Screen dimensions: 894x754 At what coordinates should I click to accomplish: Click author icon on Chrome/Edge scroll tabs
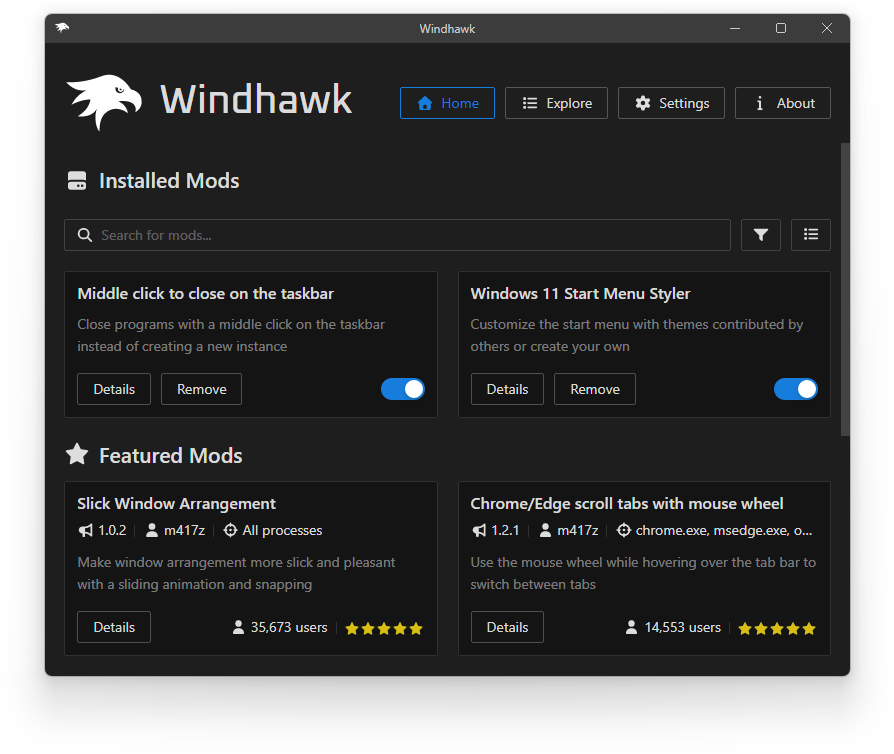545,530
